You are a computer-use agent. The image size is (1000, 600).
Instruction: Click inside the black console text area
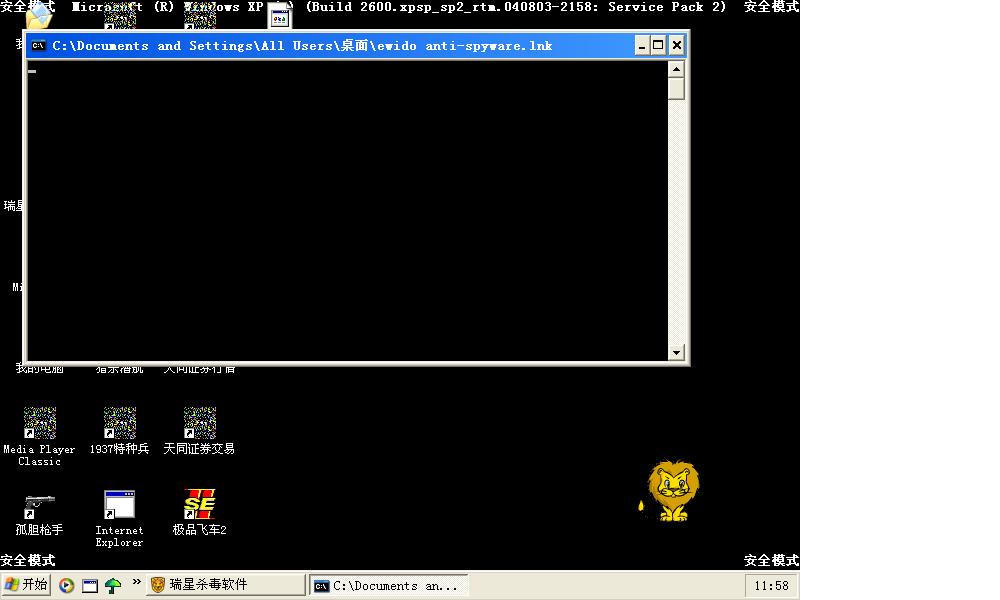348,210
